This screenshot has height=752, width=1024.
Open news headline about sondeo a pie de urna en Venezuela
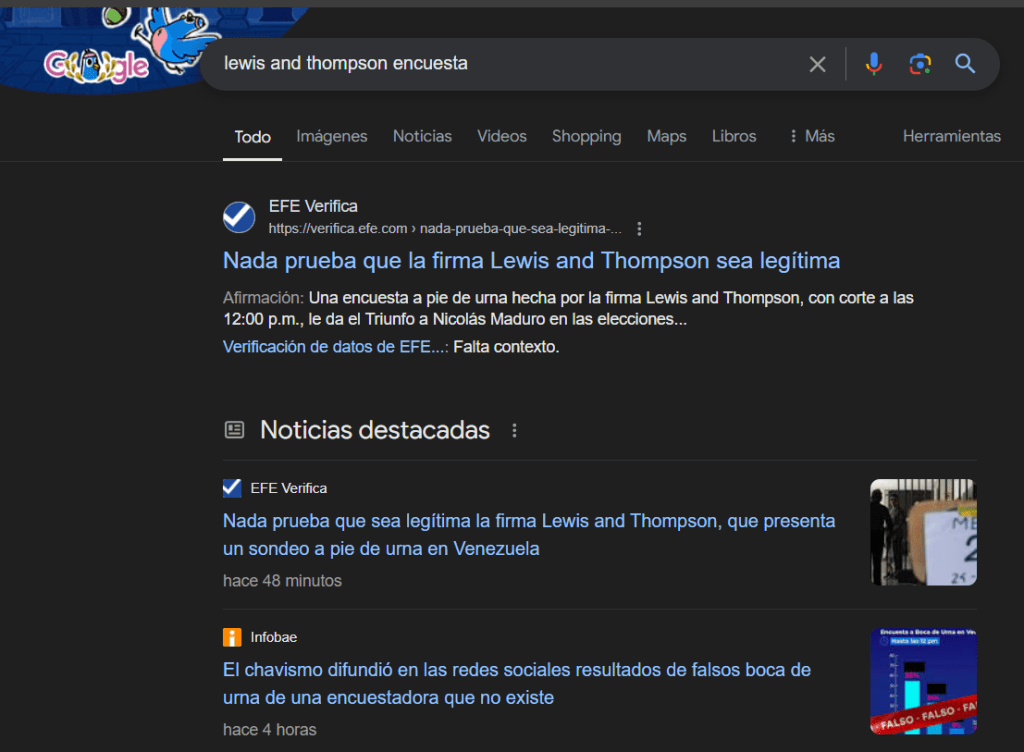click(x=529, y=535)
